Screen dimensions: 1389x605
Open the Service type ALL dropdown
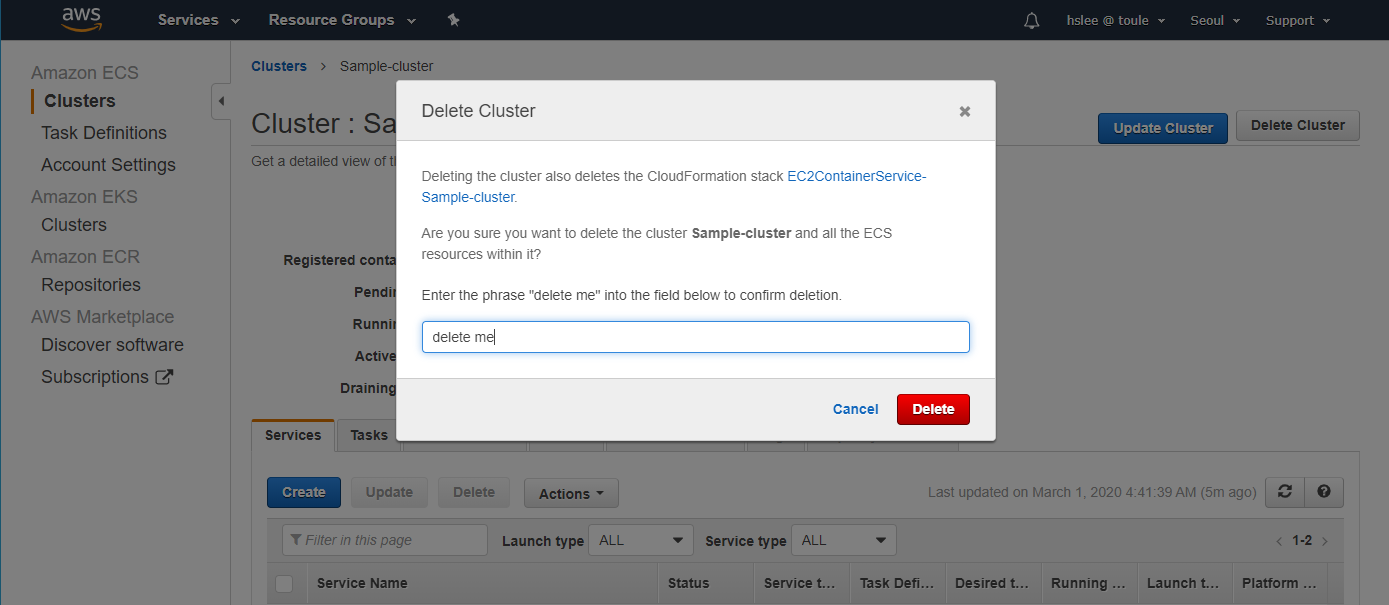[x=844, y=540]
